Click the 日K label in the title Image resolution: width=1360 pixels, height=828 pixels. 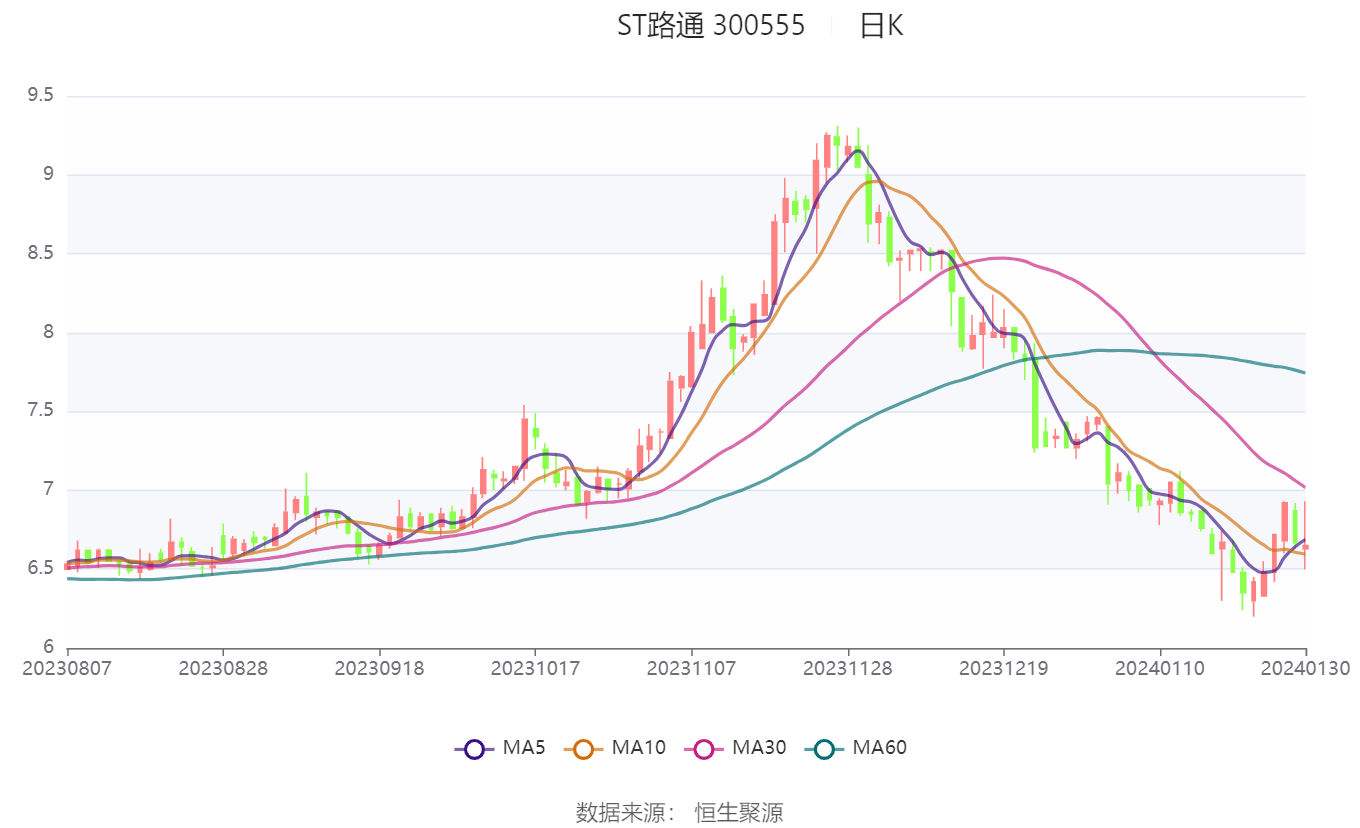pyautogui.click(x=881, y=26)
